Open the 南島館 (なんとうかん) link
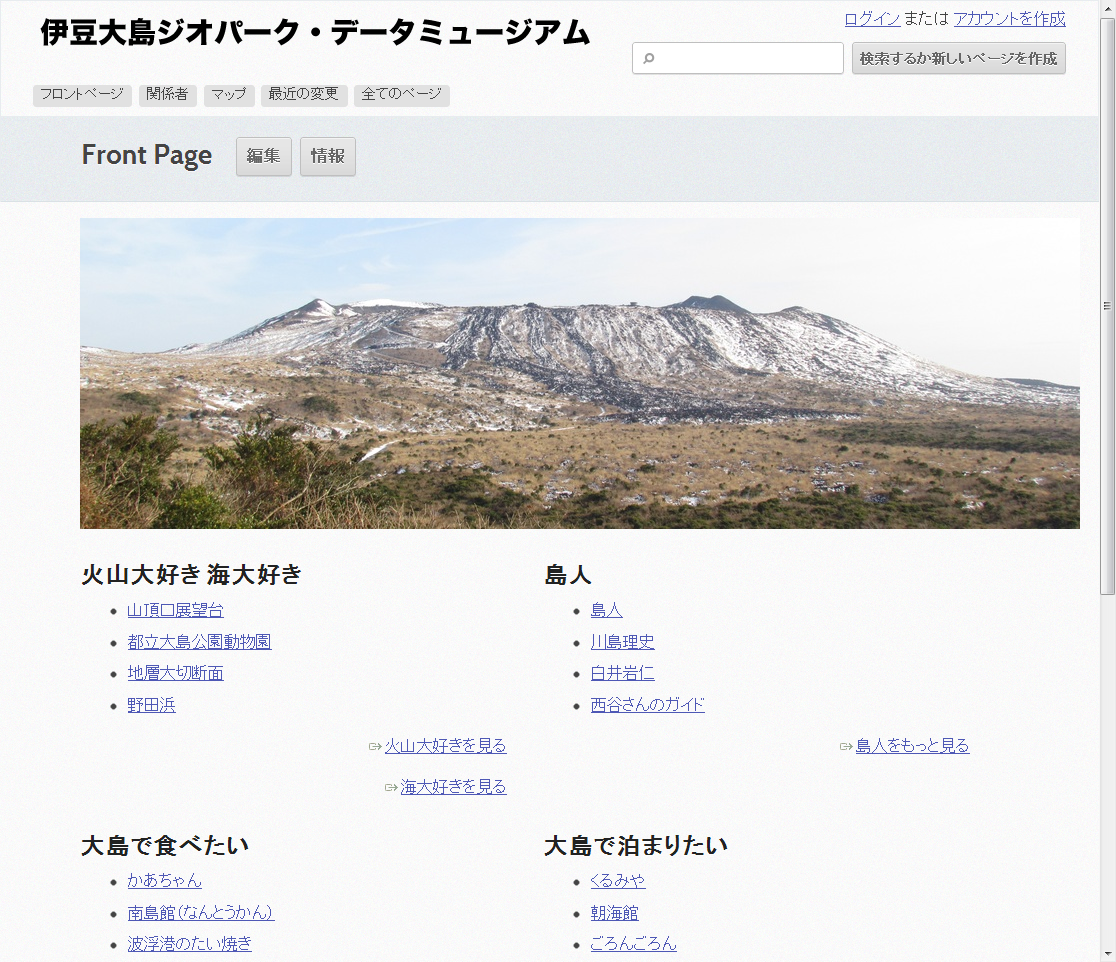 tap(201, 913)
